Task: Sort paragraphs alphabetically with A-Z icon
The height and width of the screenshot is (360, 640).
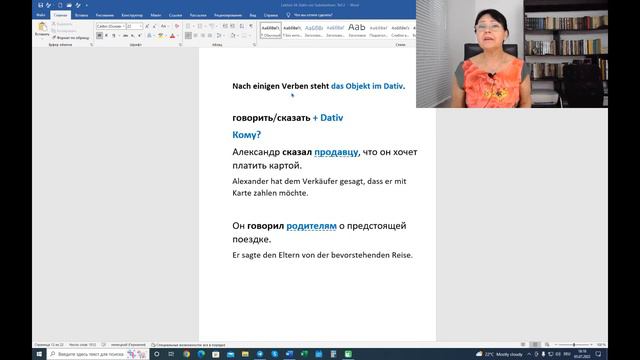Action: [x=242, y=26]
